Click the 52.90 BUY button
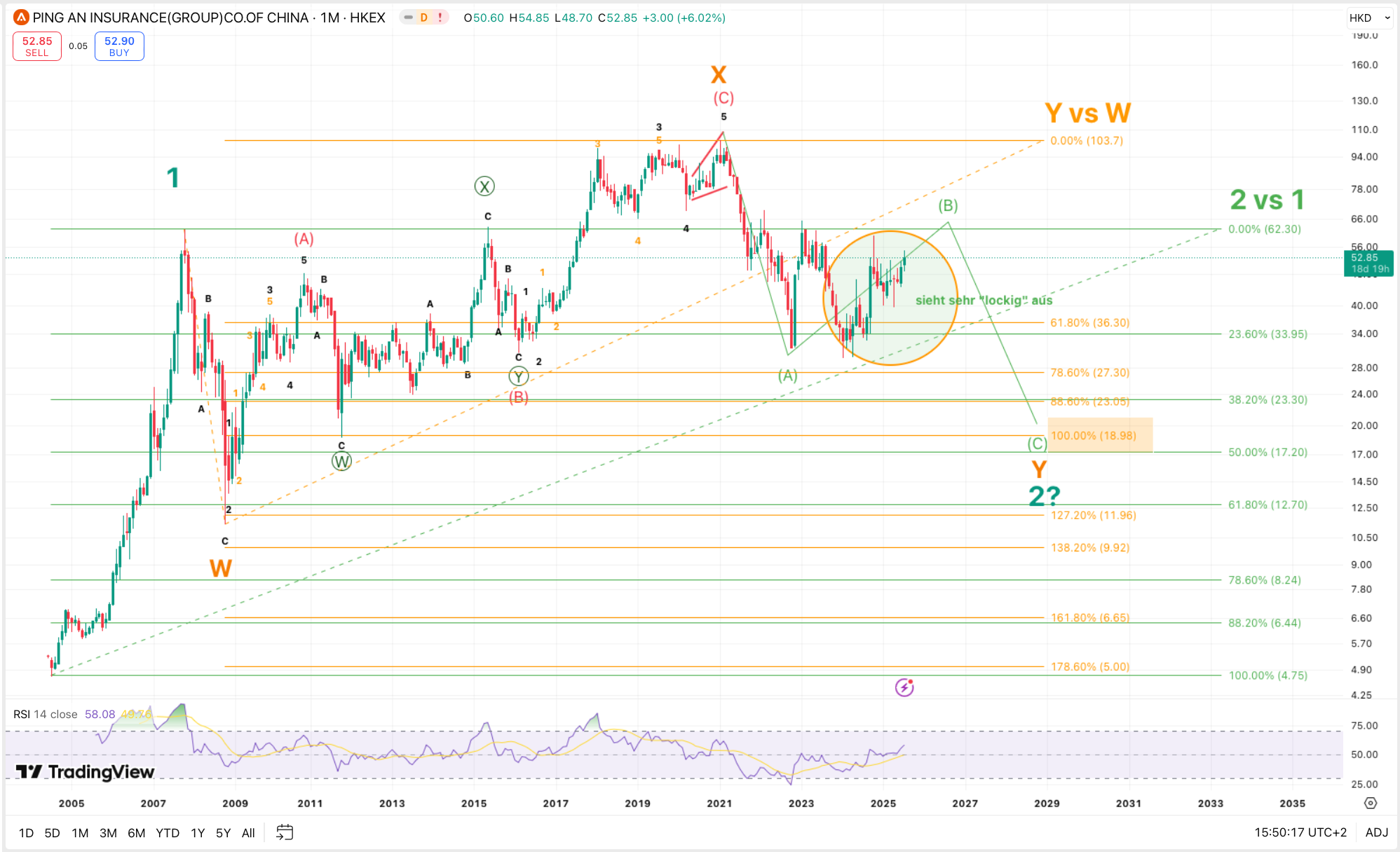Viewport: 1400px width, 852px height. tap(119, 46)
